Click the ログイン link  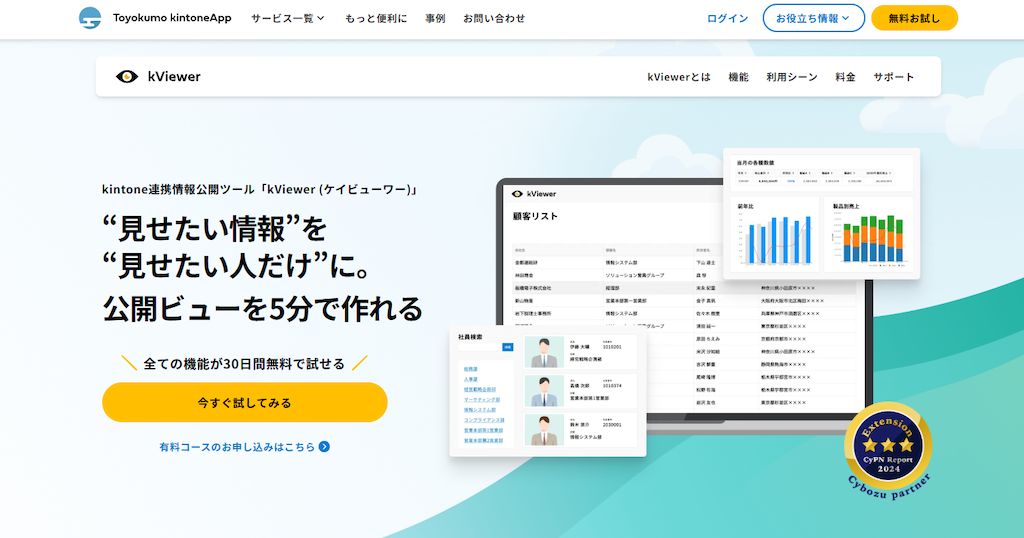tap(728, 18)
